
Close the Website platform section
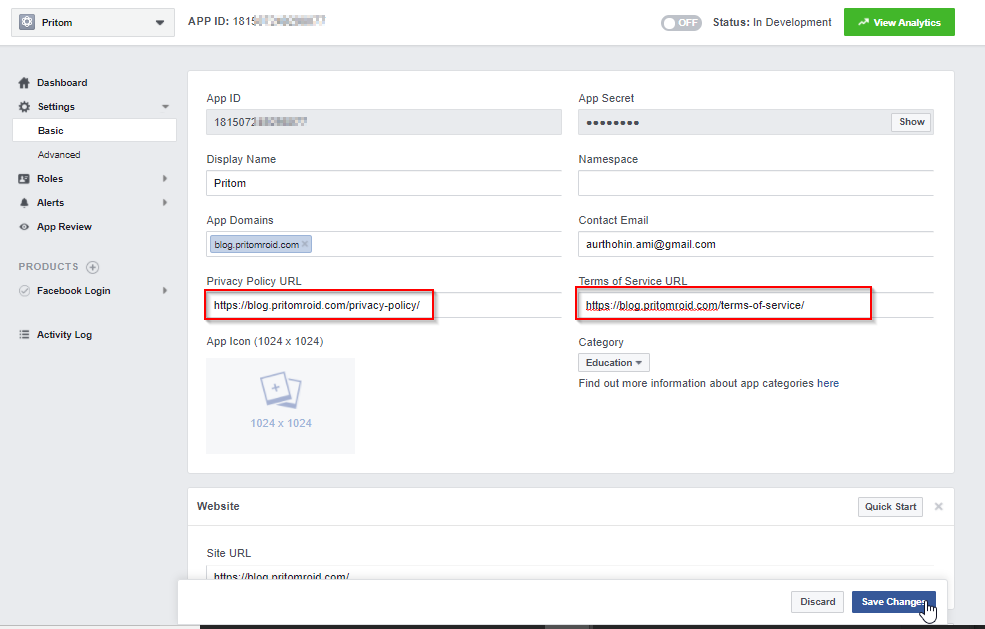click(x=939, y=506)
